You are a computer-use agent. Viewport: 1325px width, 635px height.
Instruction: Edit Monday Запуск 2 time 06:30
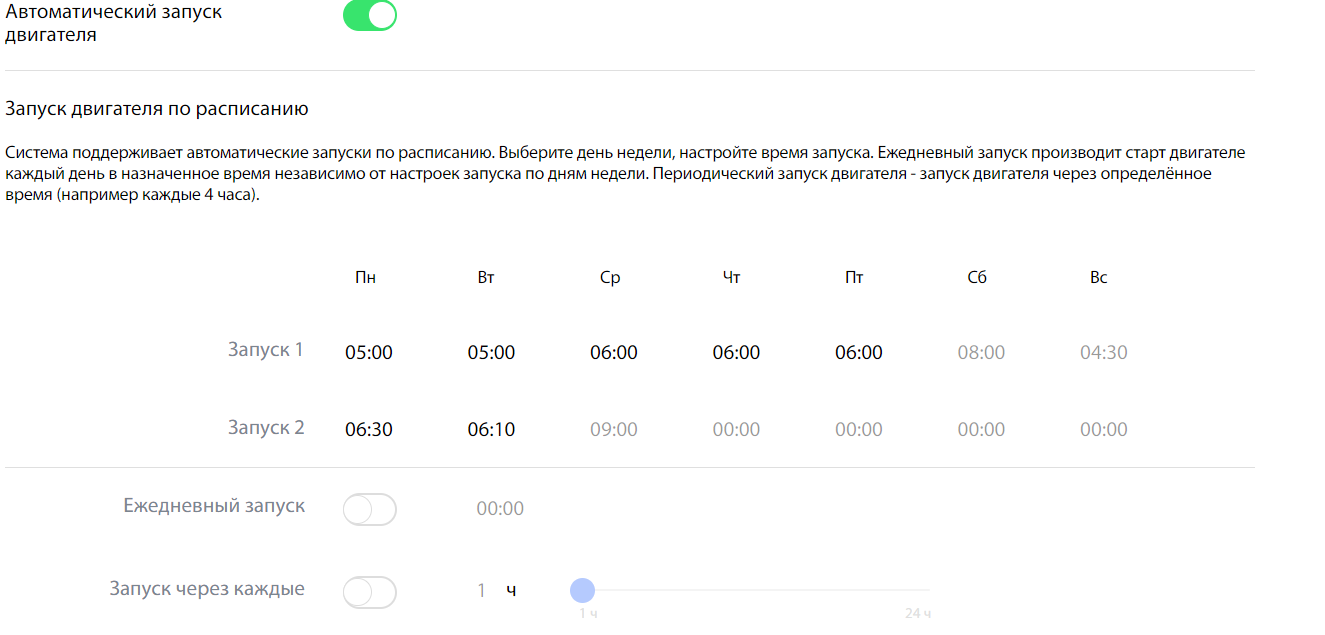point(369,430)
